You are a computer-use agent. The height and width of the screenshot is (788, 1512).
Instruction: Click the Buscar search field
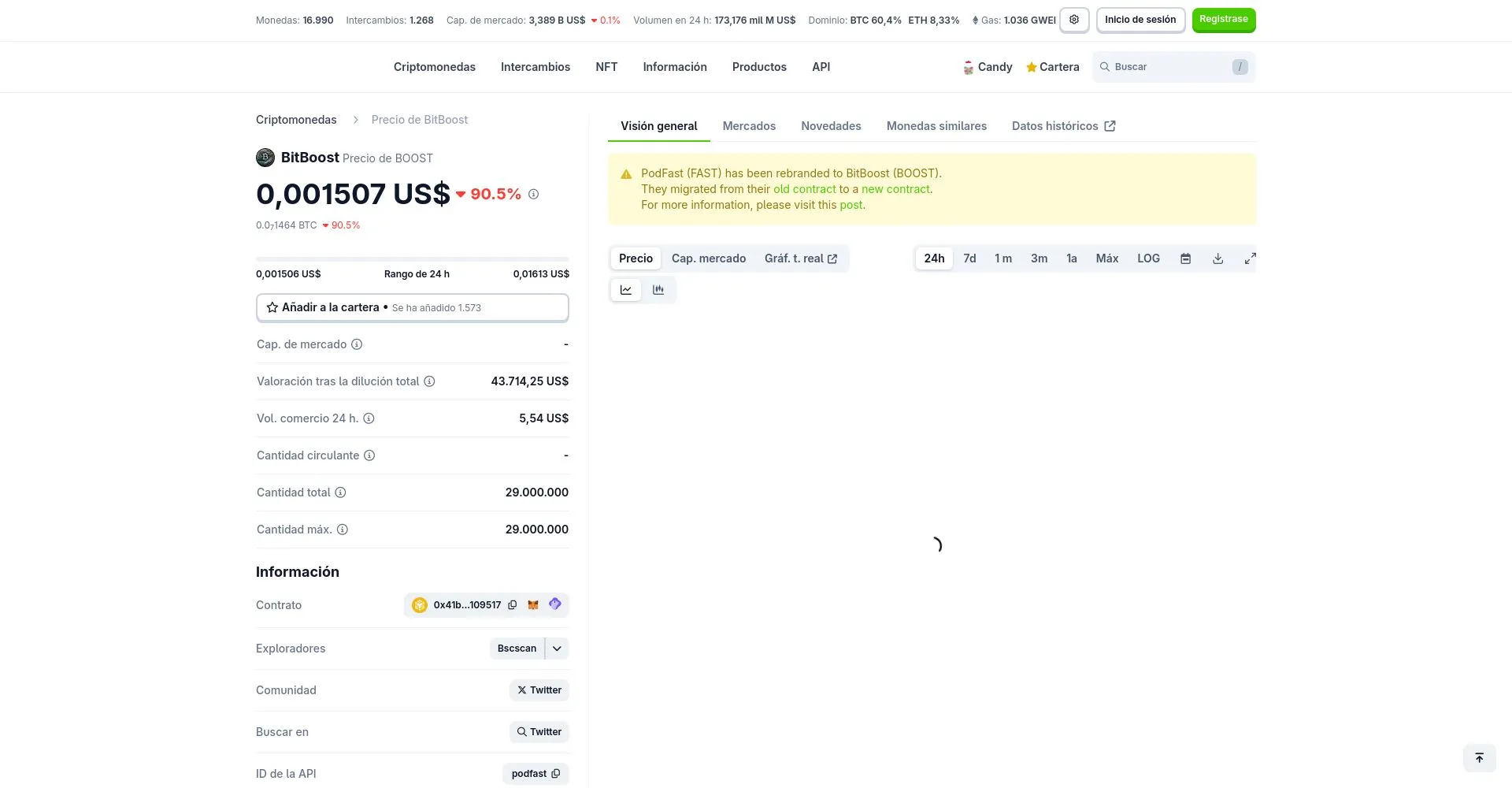(x=1173, y=67)
